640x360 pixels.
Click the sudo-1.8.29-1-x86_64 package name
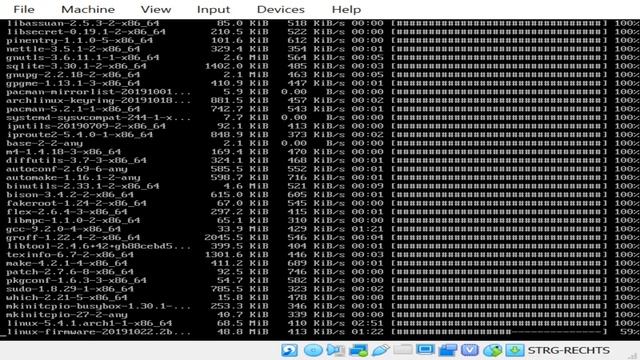70,289
